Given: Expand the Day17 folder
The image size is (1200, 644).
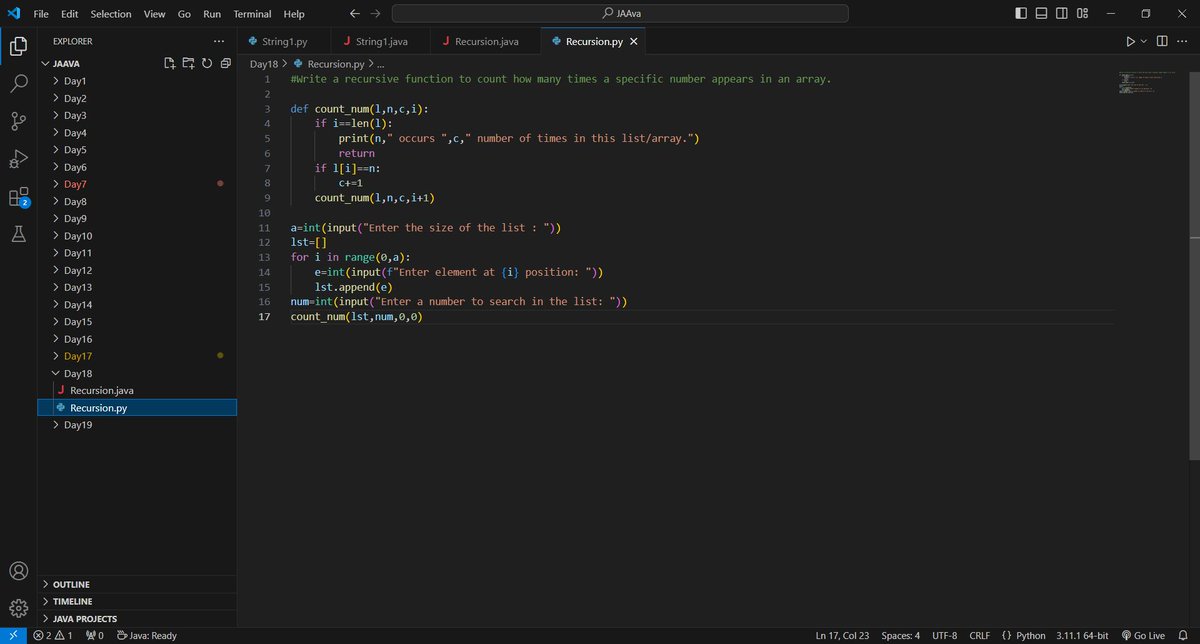Looking at the screenshot, I should click(137, 356).
